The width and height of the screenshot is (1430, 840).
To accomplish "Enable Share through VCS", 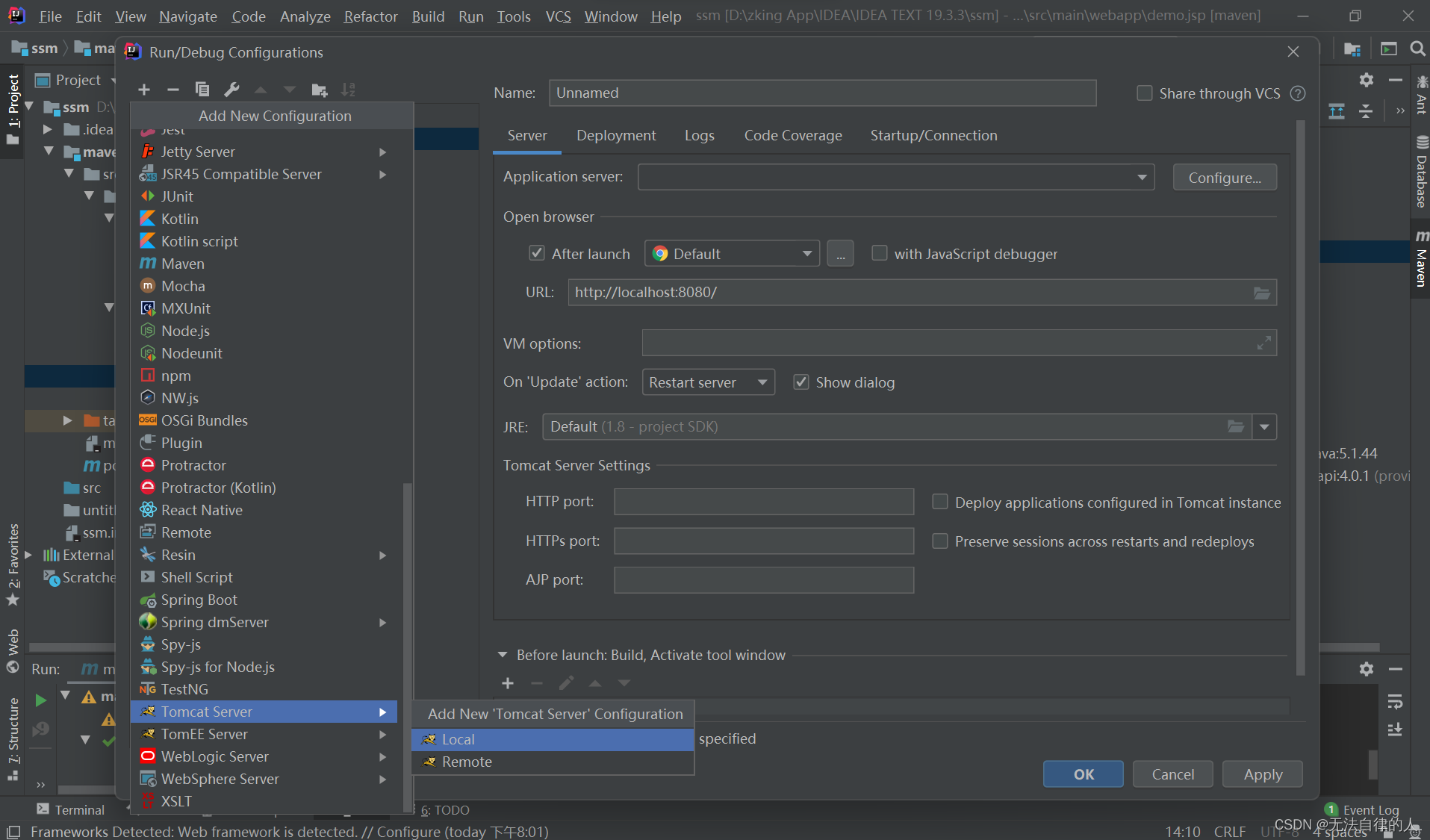I will click(x=1144, y=93).
